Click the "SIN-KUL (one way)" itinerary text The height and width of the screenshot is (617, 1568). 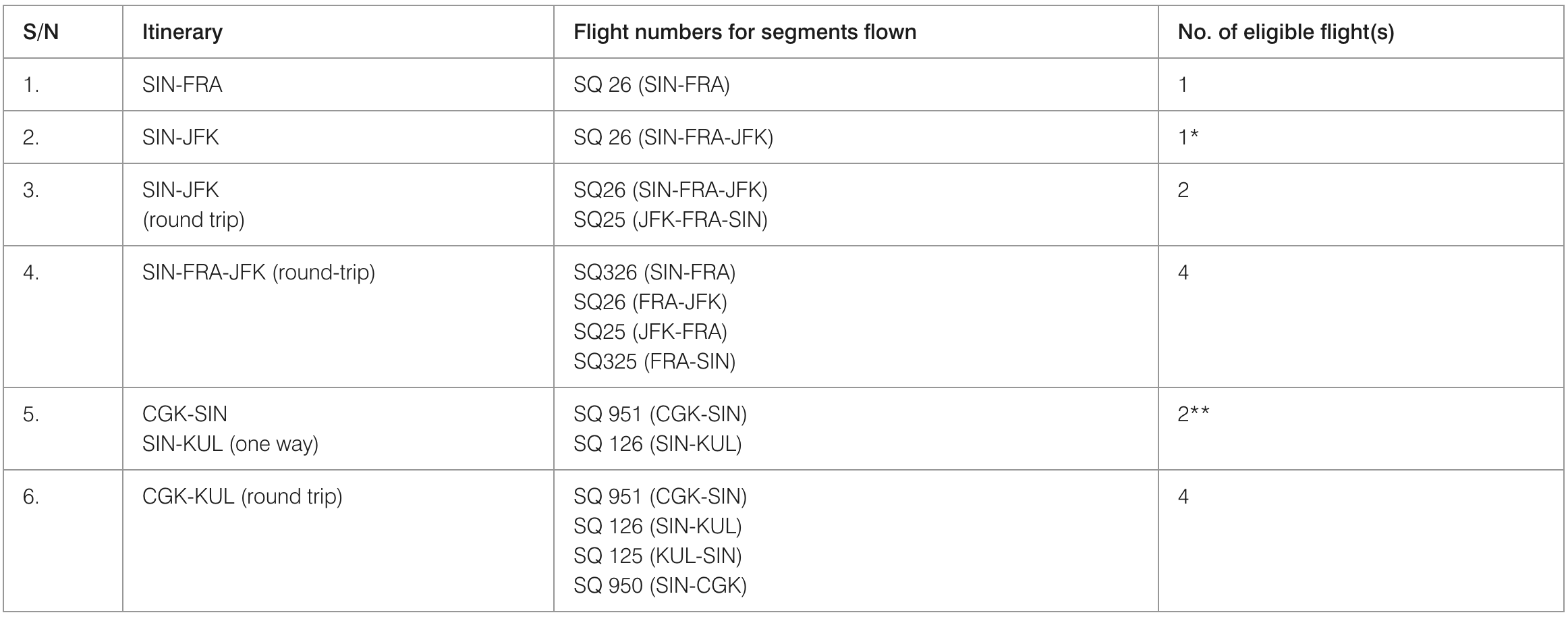point(230,444)
